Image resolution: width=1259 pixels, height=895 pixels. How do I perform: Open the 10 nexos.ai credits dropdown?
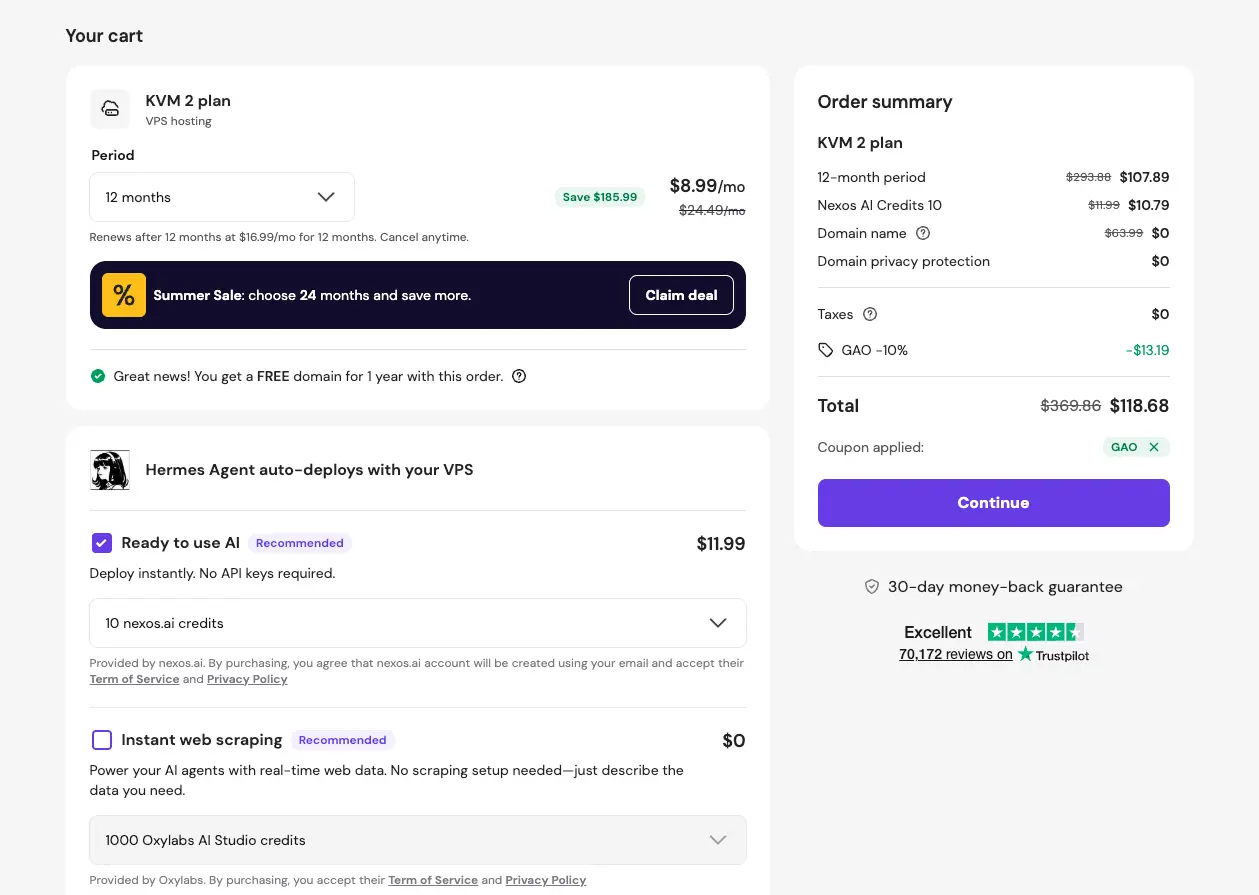click(x=418, y=623)
